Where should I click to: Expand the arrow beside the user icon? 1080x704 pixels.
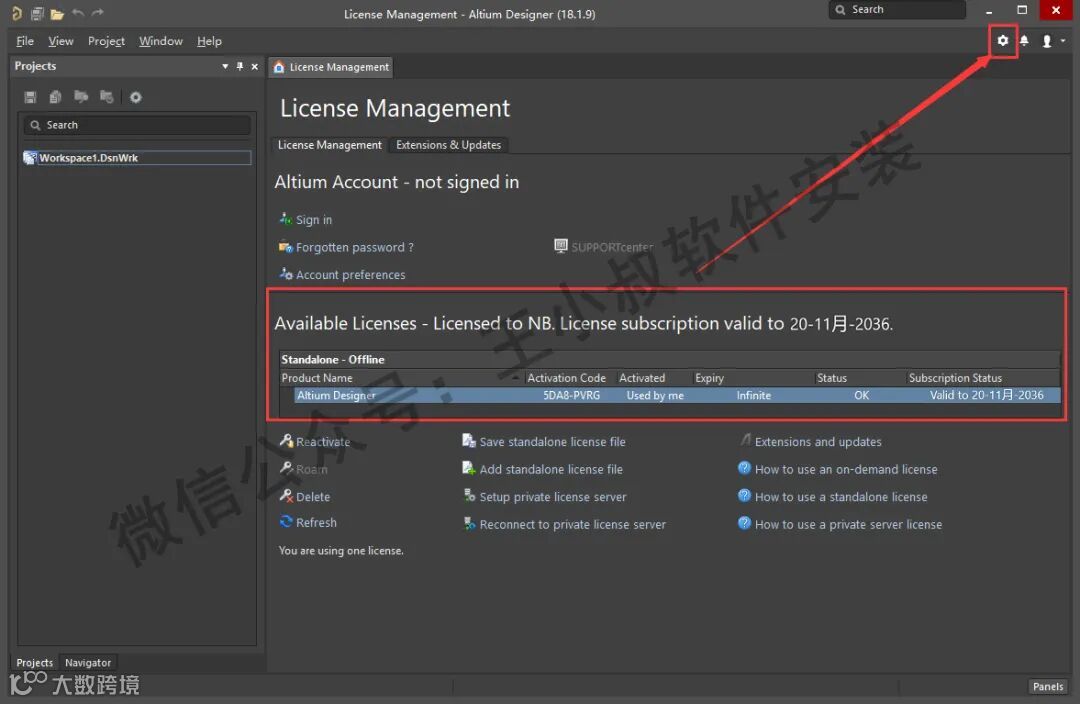[x=1063, y=41]
